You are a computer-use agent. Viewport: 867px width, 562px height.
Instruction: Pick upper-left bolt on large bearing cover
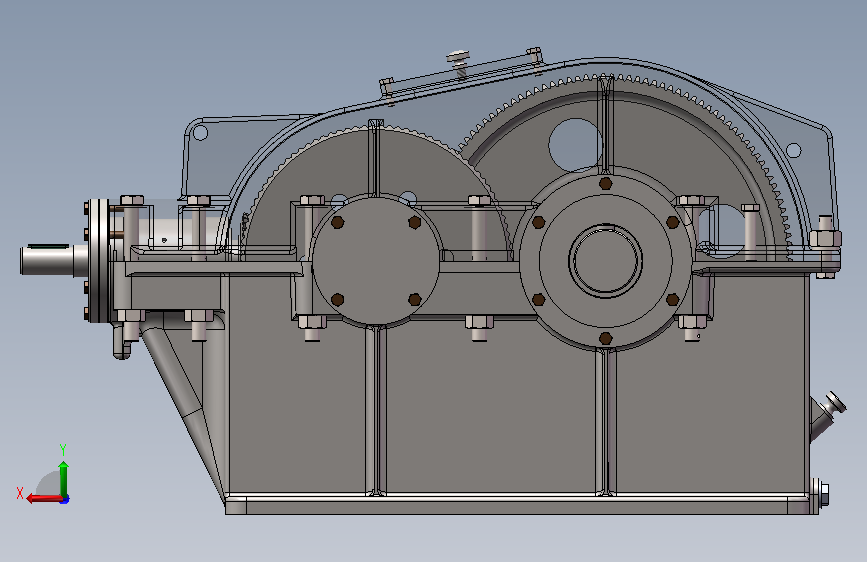point(539,222)
